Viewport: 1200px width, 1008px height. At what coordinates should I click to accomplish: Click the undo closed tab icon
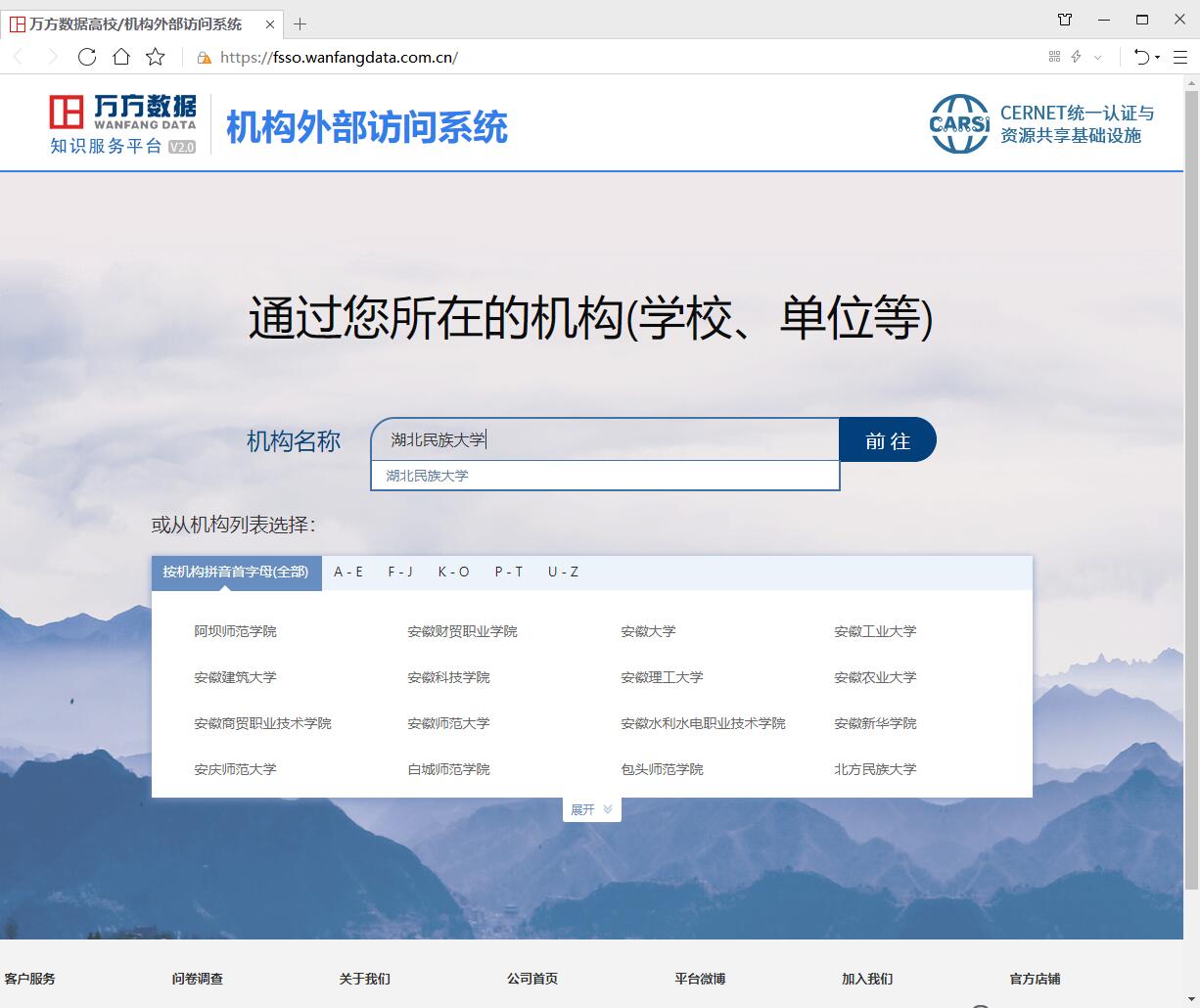click(x=1141, y=57)
